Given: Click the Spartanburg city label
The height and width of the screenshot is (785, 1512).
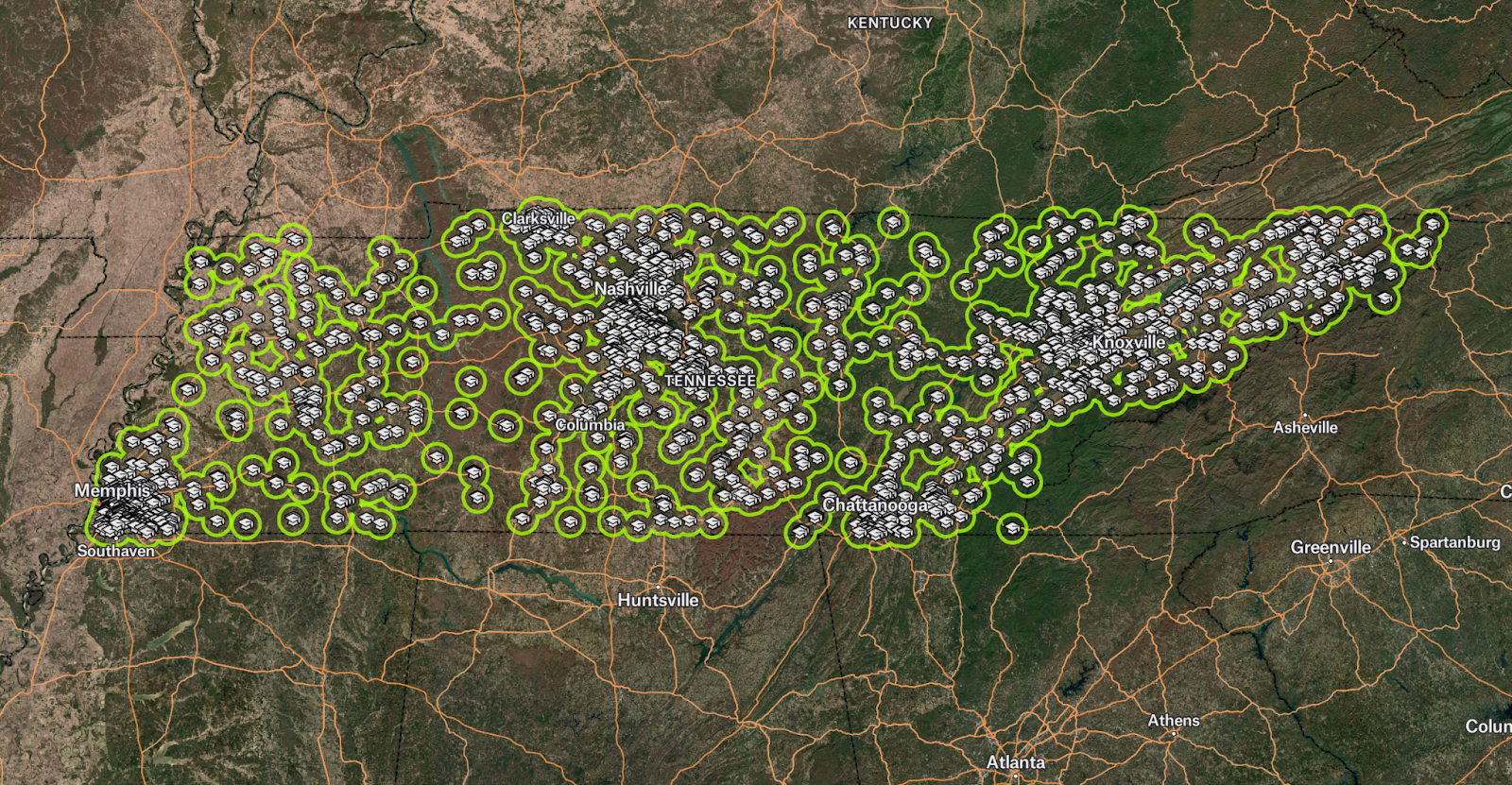Looking at the screenshot, I should point(1454,542).
